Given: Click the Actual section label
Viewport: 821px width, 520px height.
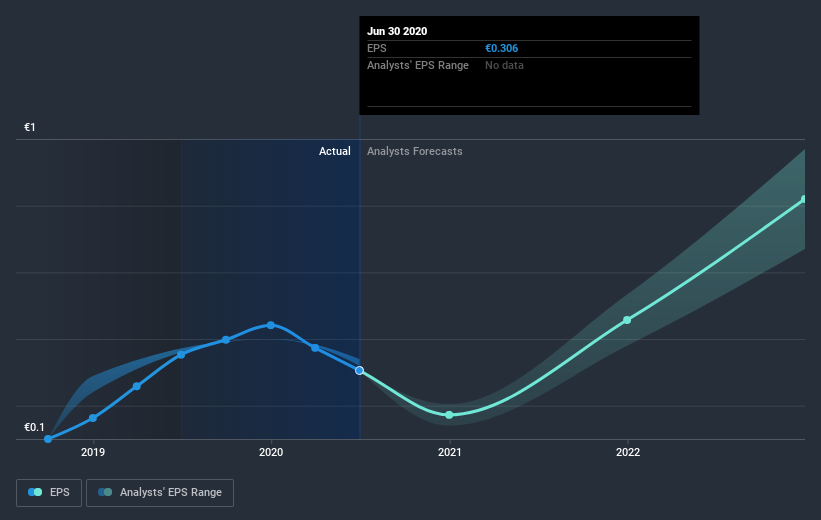Looking at the screenshot, I should 335,151.
